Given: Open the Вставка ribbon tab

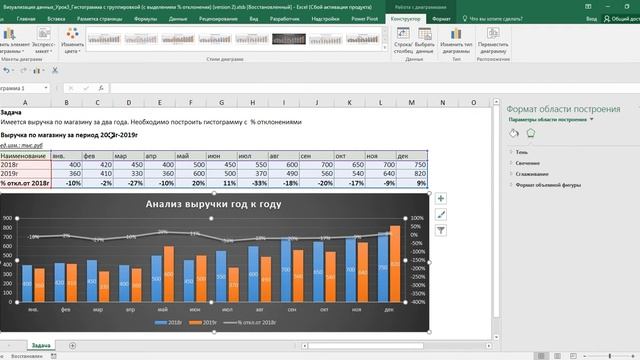Looking at the screenshot, I should coord(56,19).
